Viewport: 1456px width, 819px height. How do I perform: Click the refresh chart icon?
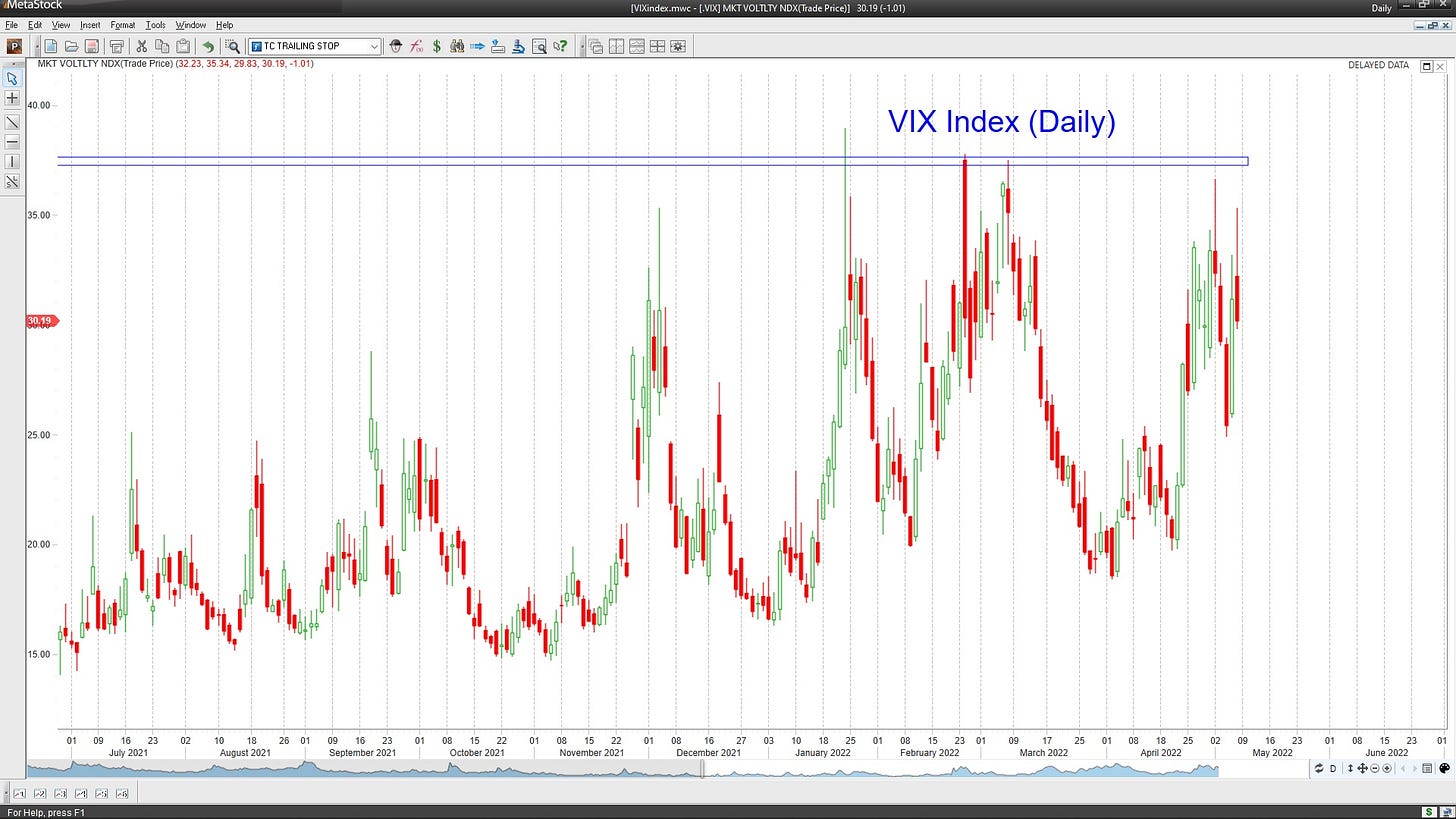pos(1319,768)
